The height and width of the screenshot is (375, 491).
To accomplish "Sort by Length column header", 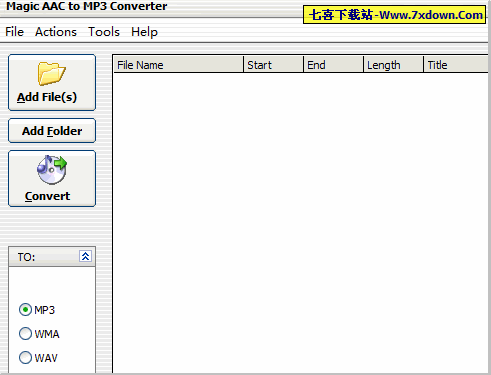I will [x=394, y=65].
